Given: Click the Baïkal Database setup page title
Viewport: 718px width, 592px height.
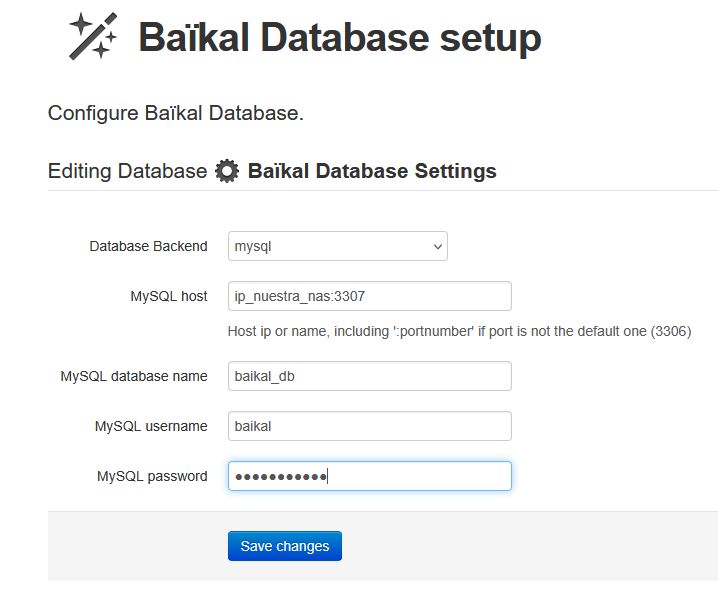Looking at the screenshot, I should [x=339, y=38].
